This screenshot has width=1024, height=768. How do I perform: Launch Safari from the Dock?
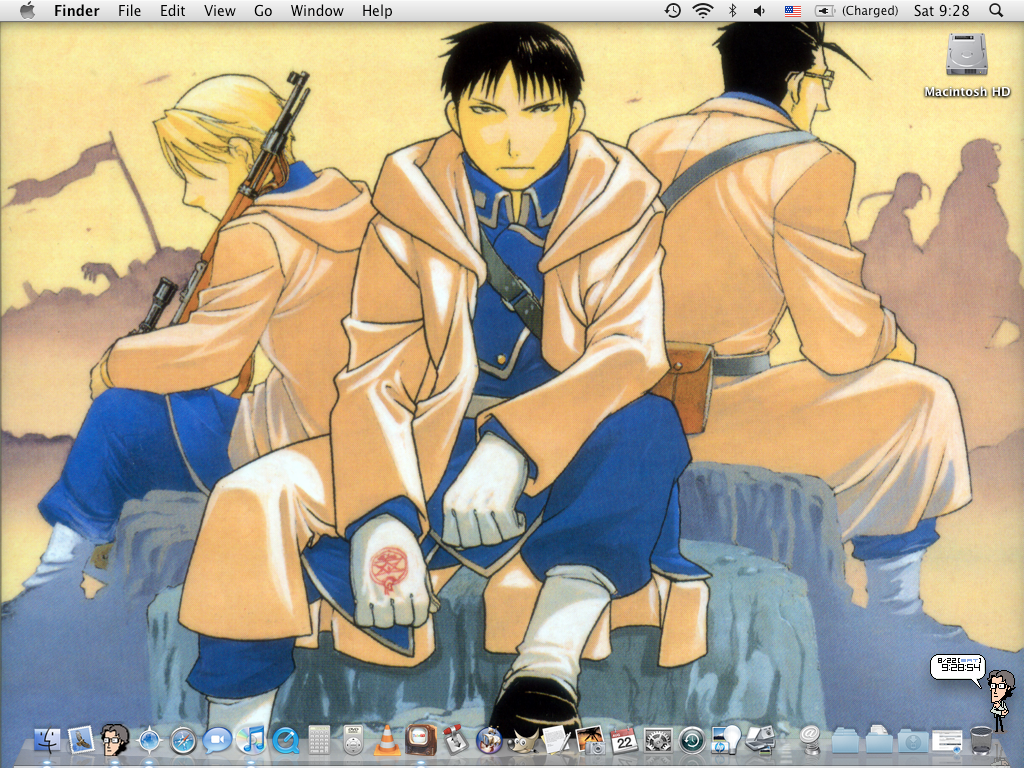pyautogui.click(x=183, y=741)
